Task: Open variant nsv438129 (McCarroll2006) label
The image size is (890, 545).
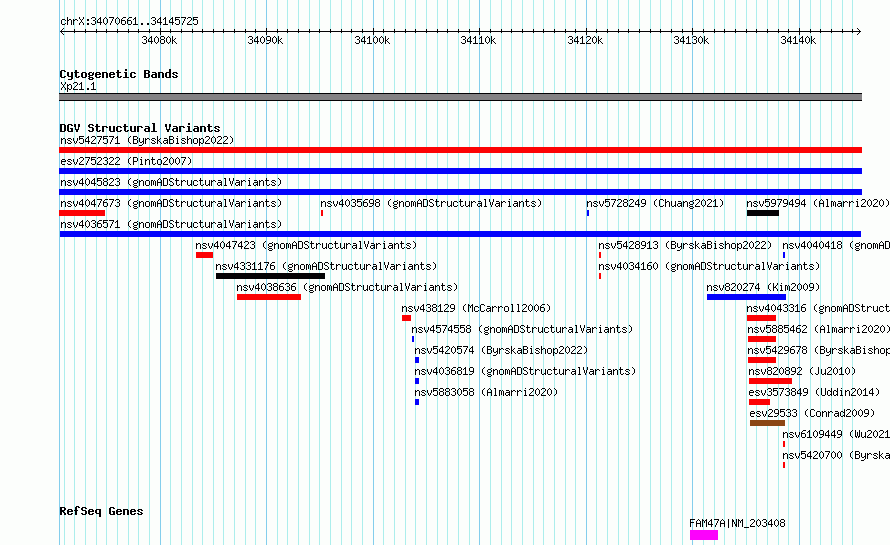Action: tap(476, 308)
